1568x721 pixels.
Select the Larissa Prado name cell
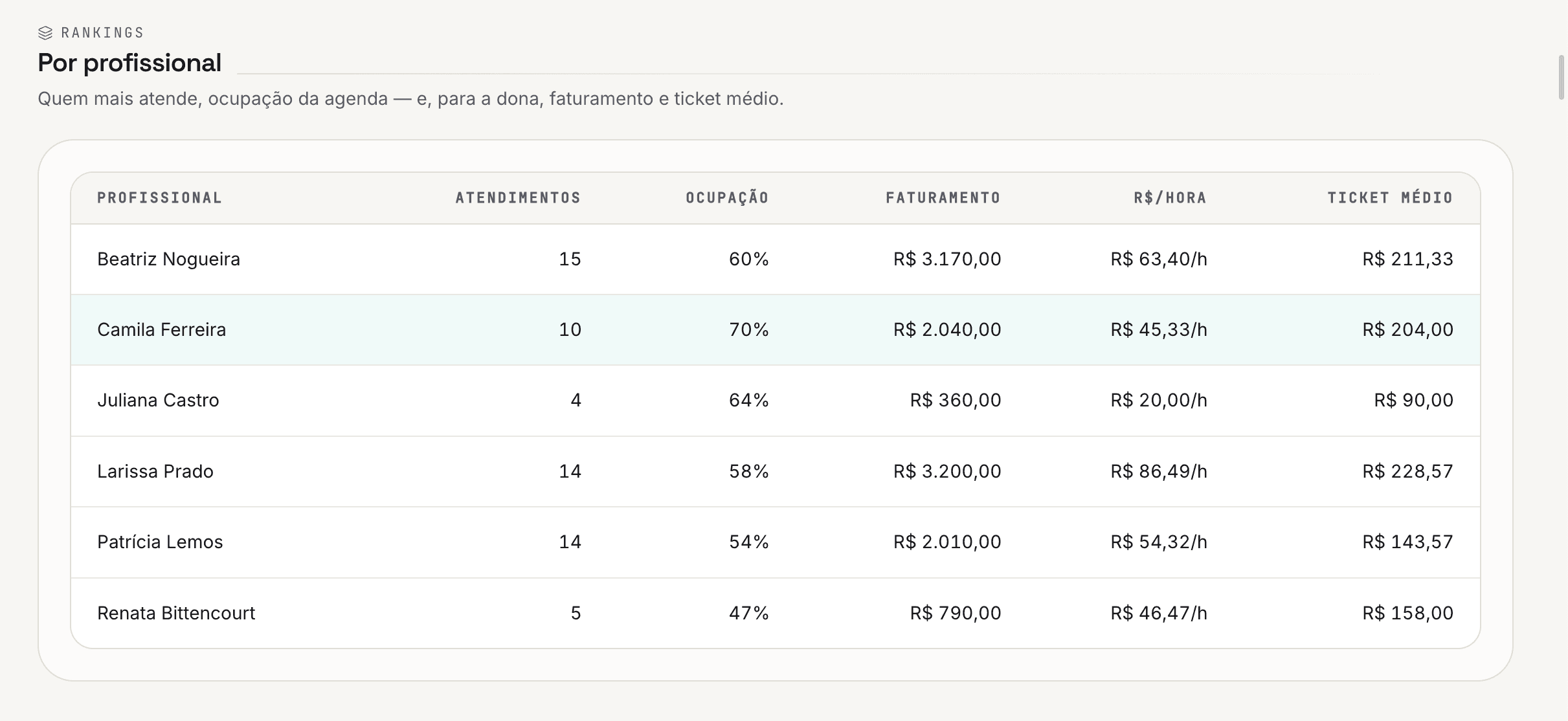155,471
